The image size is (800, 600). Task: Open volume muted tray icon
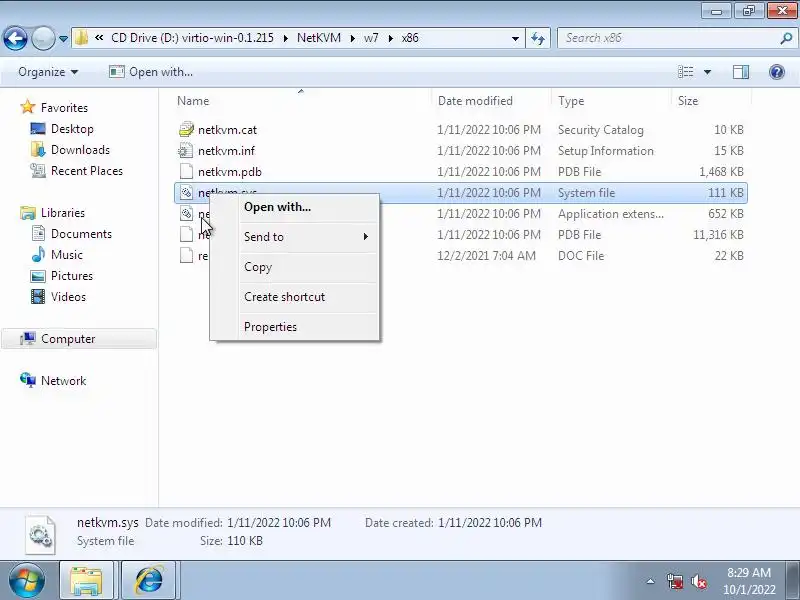tap(698, 581)
